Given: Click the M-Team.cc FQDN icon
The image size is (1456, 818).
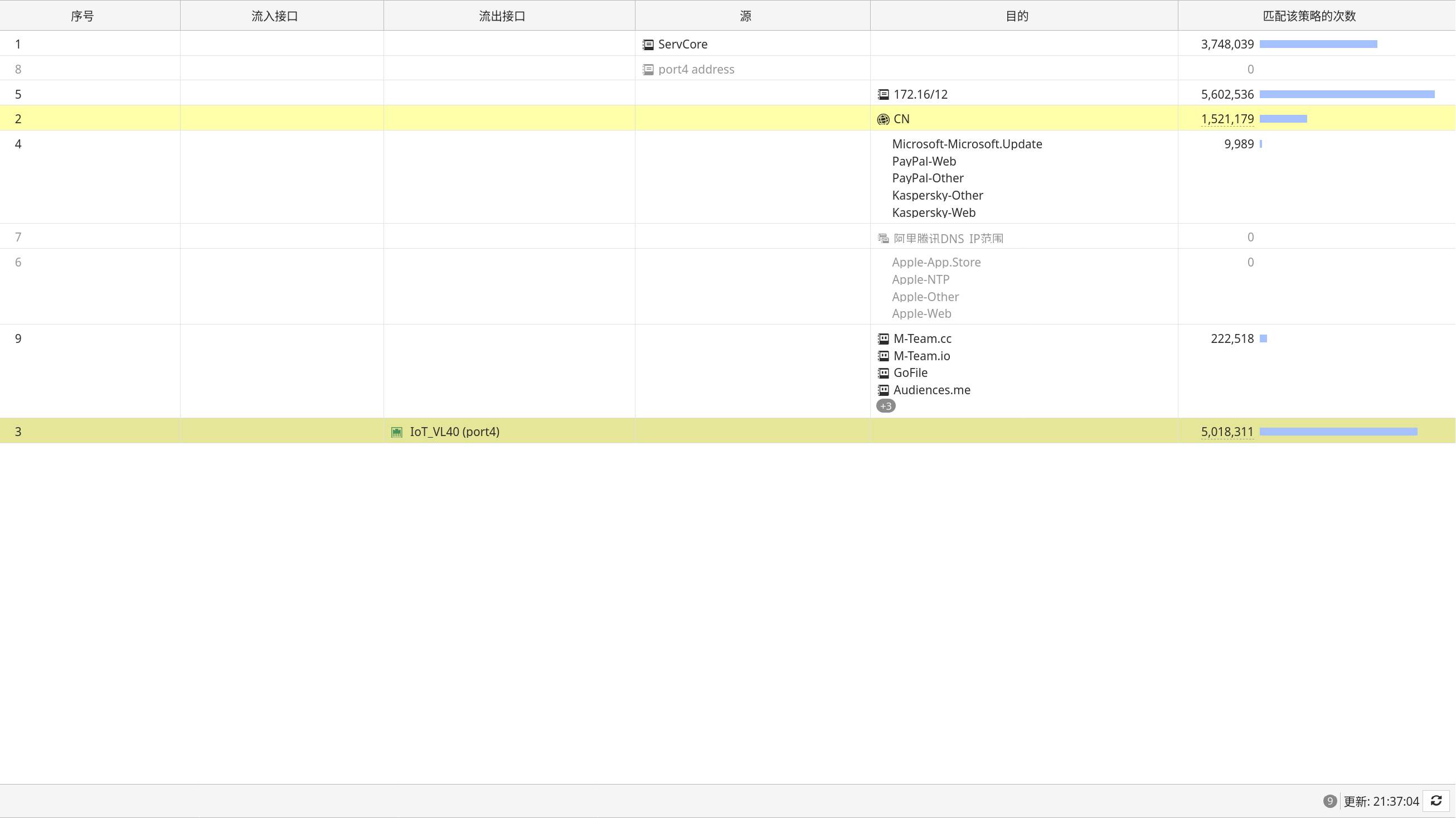Looking at the screenshot, I should point(883,339).
